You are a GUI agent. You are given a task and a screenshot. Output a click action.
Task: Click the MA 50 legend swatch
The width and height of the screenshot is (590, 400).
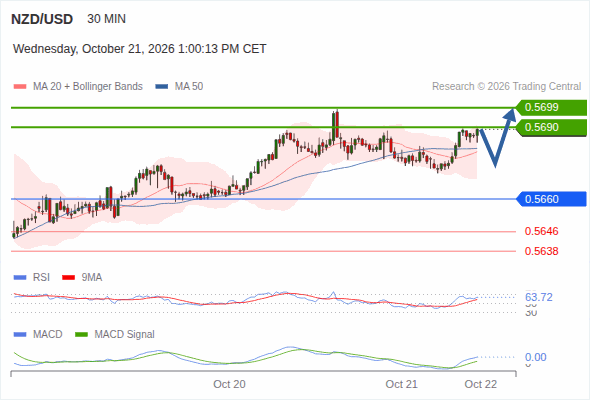[x=161, y=87]
